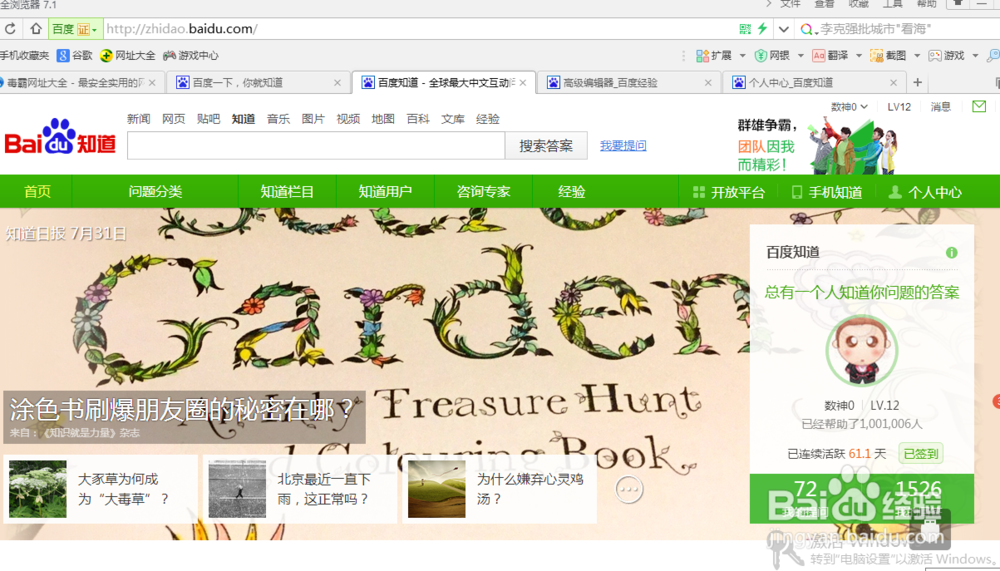
Task: Open the 游戏中心 bookmark
Action: (191, 56)
